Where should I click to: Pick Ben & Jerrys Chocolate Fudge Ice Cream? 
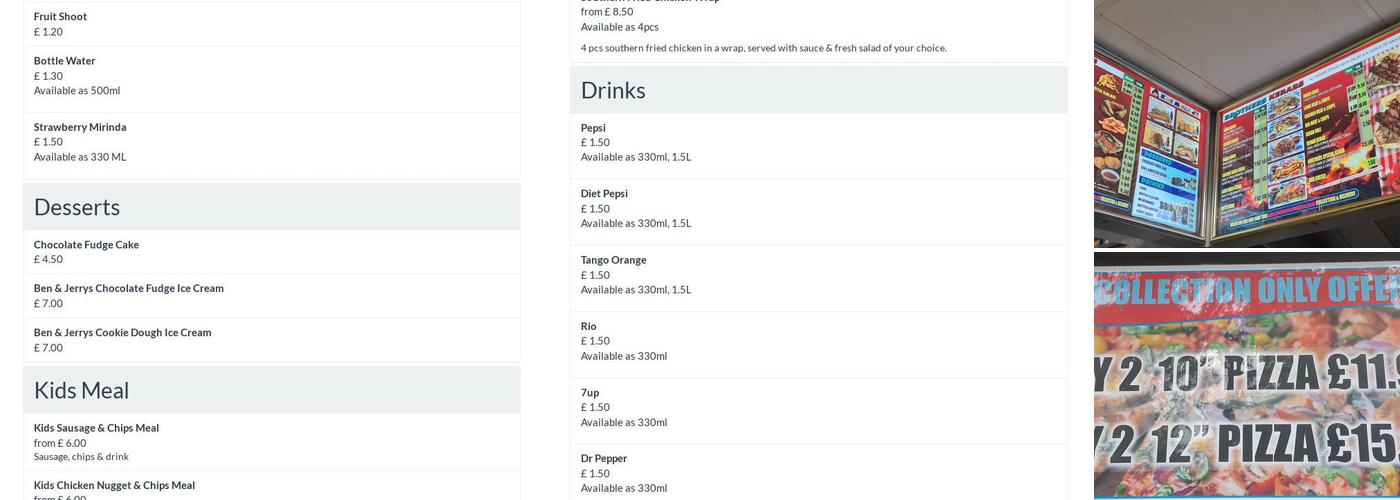271,296
